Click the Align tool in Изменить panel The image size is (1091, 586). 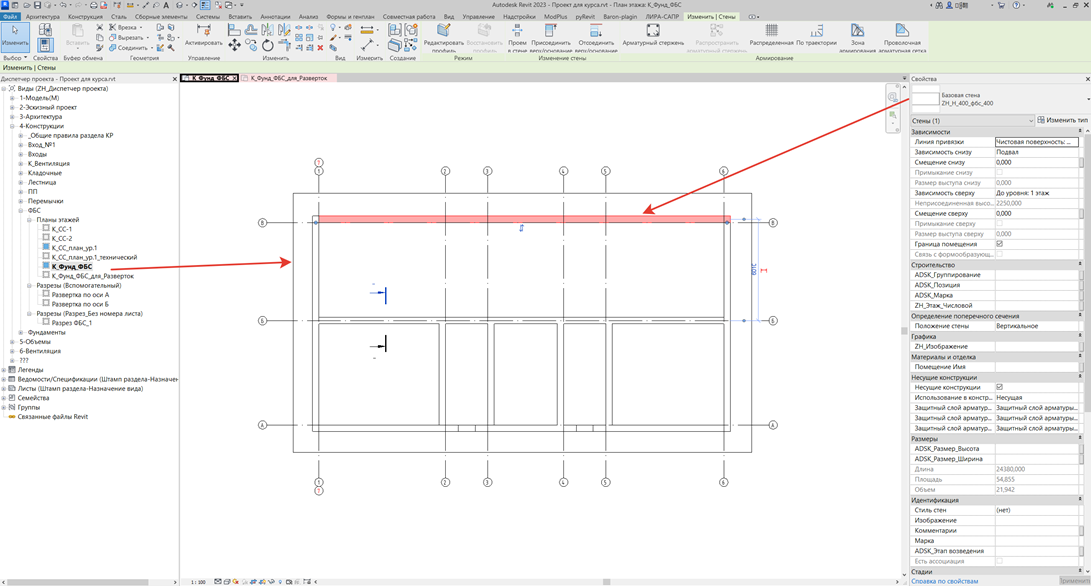[234, 30]
